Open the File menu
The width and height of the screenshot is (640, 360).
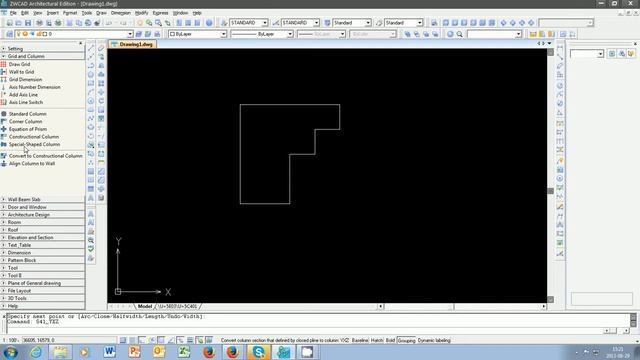[13, 13]
